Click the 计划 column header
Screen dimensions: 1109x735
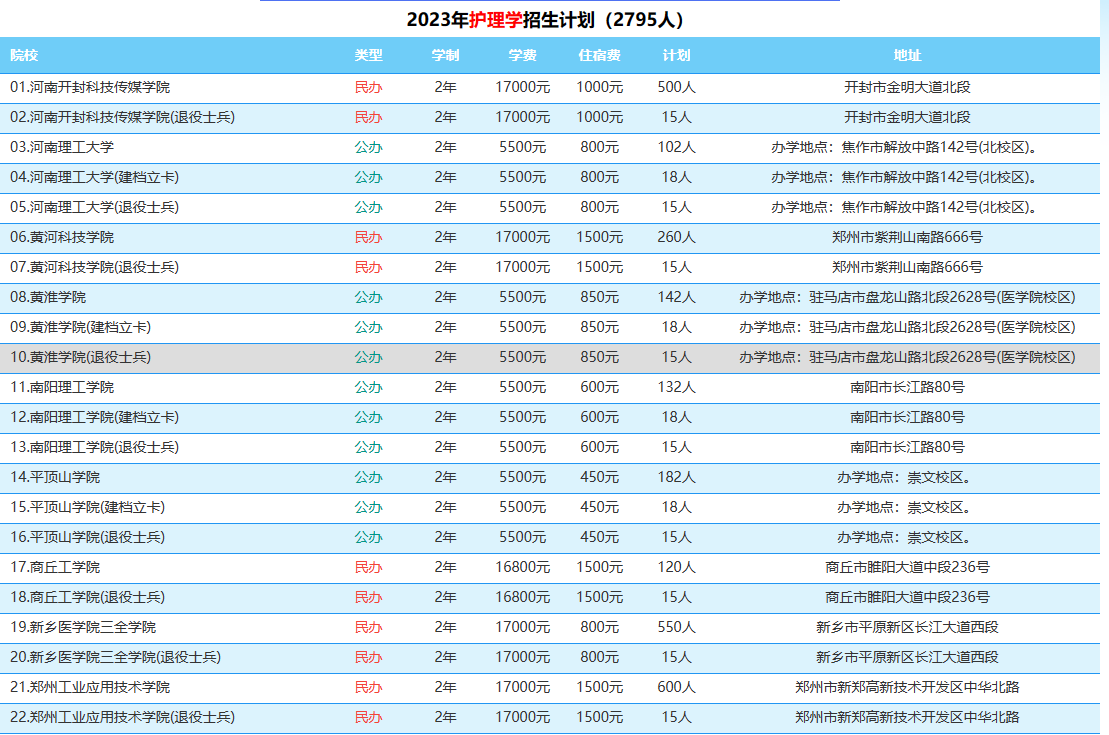pos(676,55)
